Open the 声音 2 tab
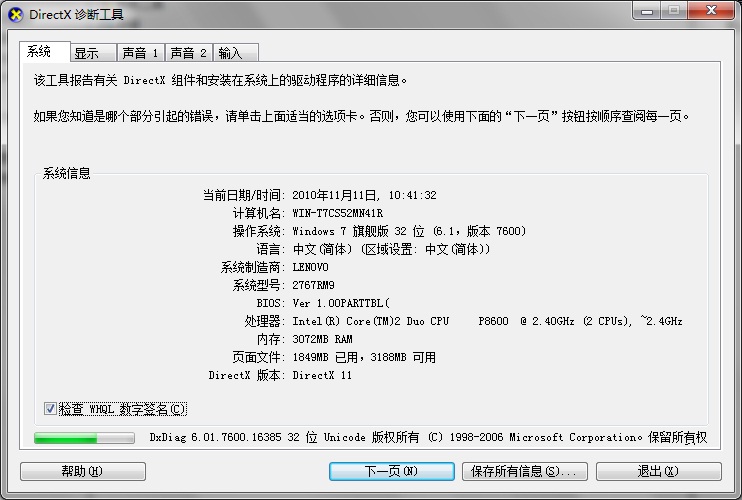This screenshot has width=742, height=500. (x=189, y=53)
